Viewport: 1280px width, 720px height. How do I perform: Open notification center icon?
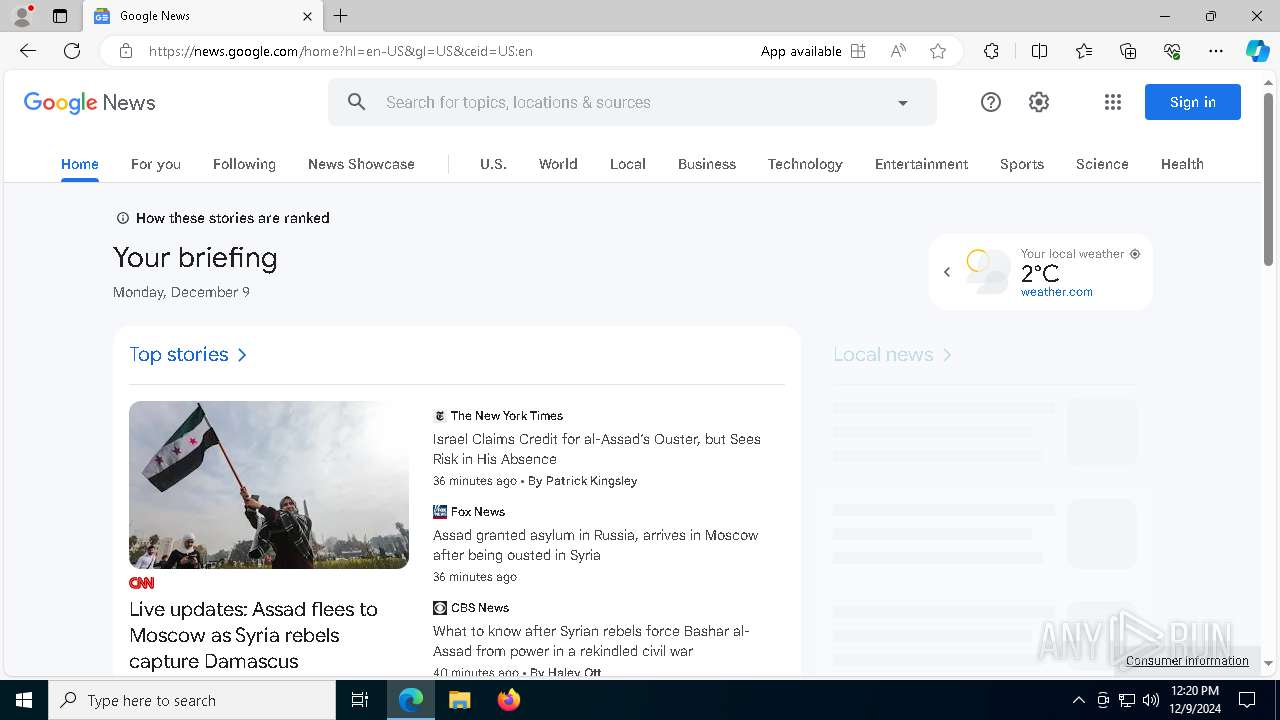pos(1247,700)
